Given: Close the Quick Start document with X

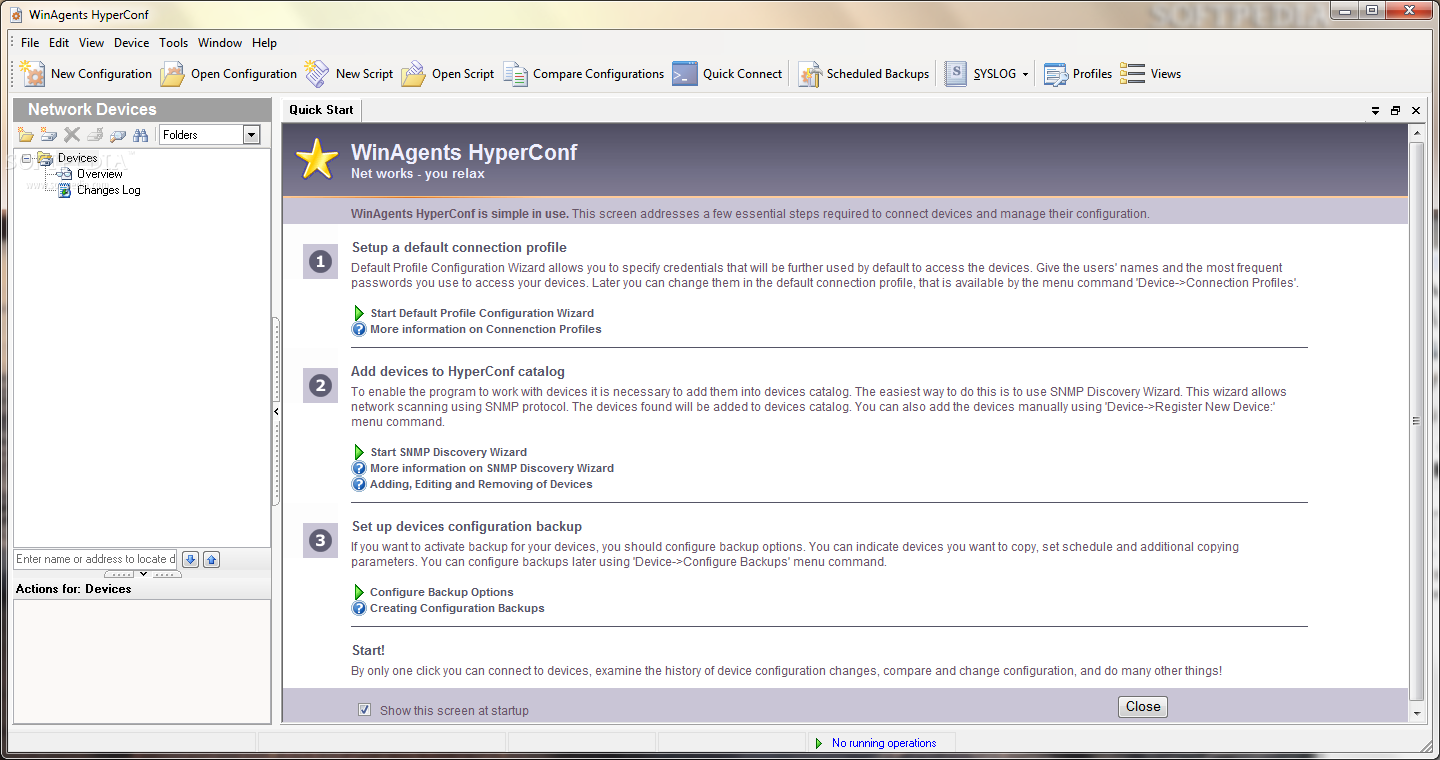Looking at the screenshot, I should (x=1416, y=110).
